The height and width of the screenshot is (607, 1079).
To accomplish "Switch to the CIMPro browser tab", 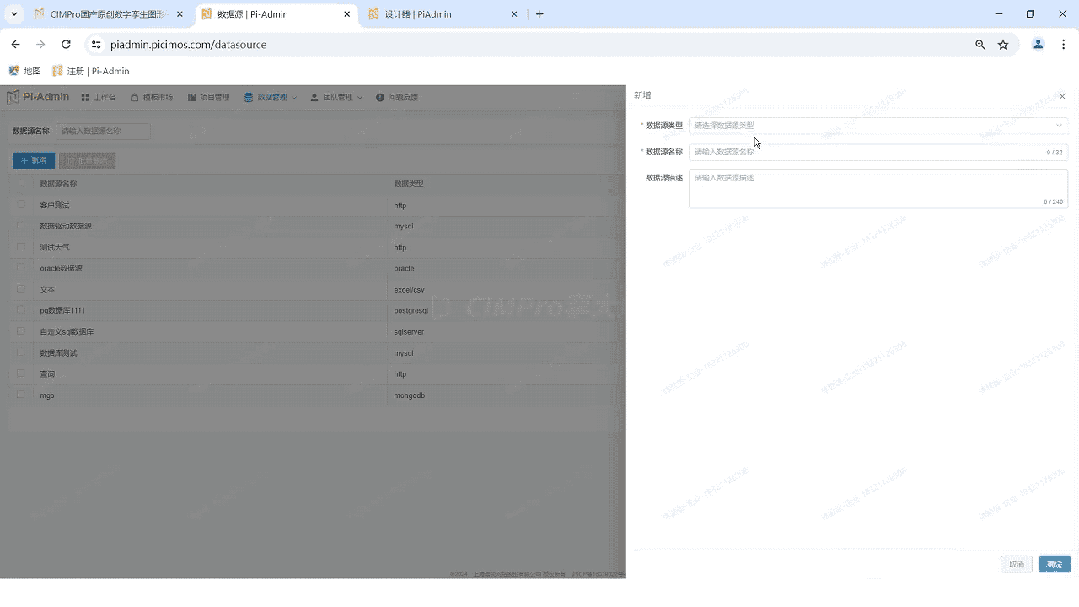I will pos(109,14).
